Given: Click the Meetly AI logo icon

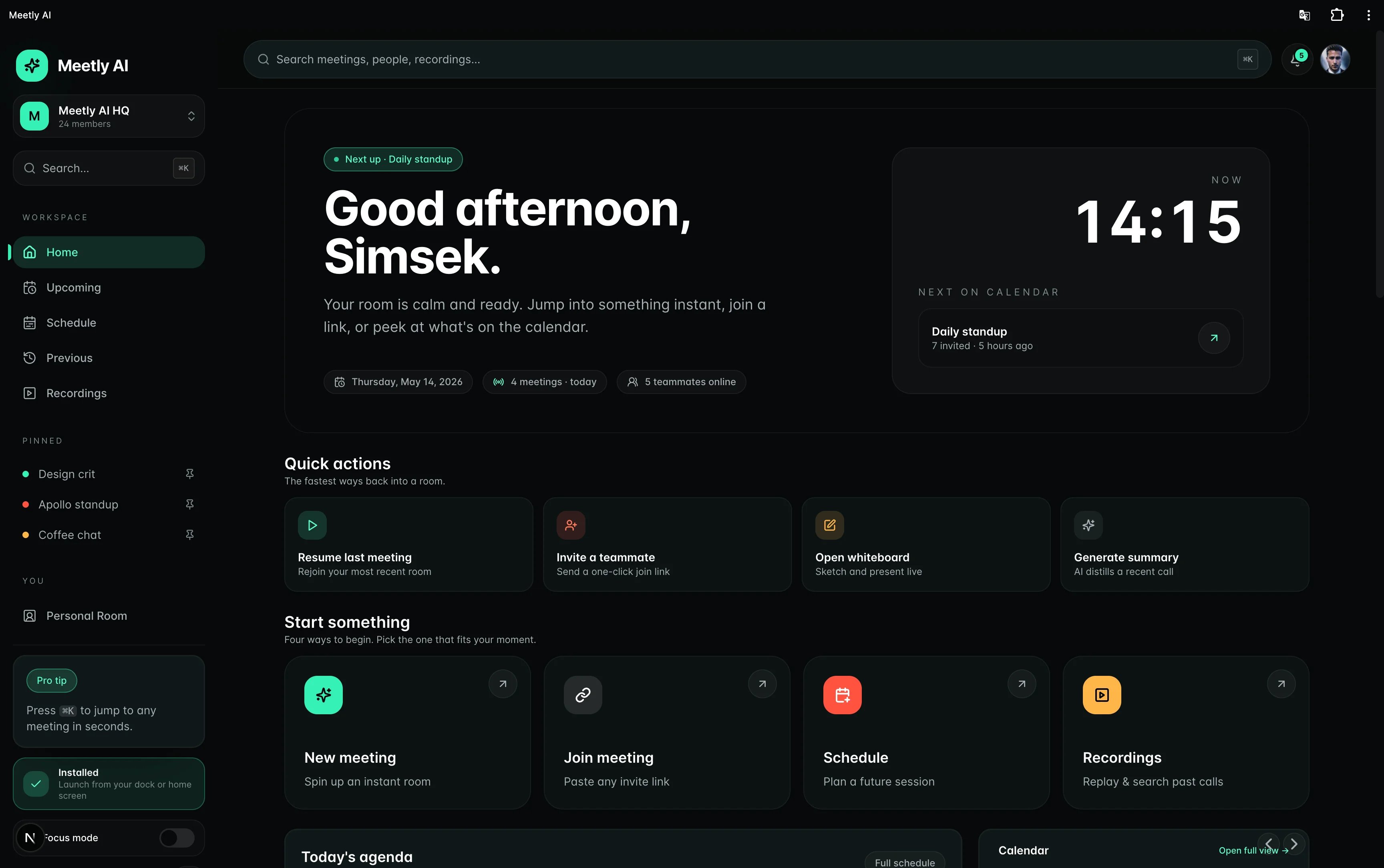Looking at the screenshot, I should tap(32, 65).
